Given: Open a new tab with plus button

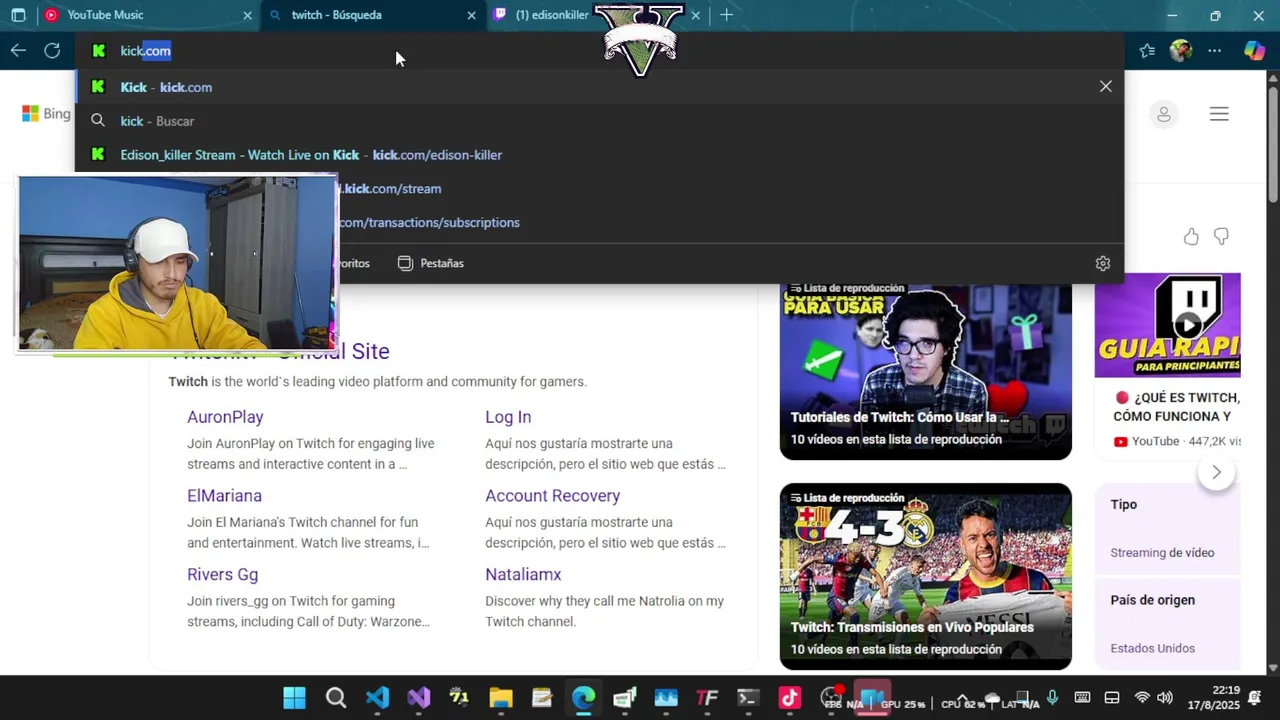Looking at the screenshot, I should 727,15.
